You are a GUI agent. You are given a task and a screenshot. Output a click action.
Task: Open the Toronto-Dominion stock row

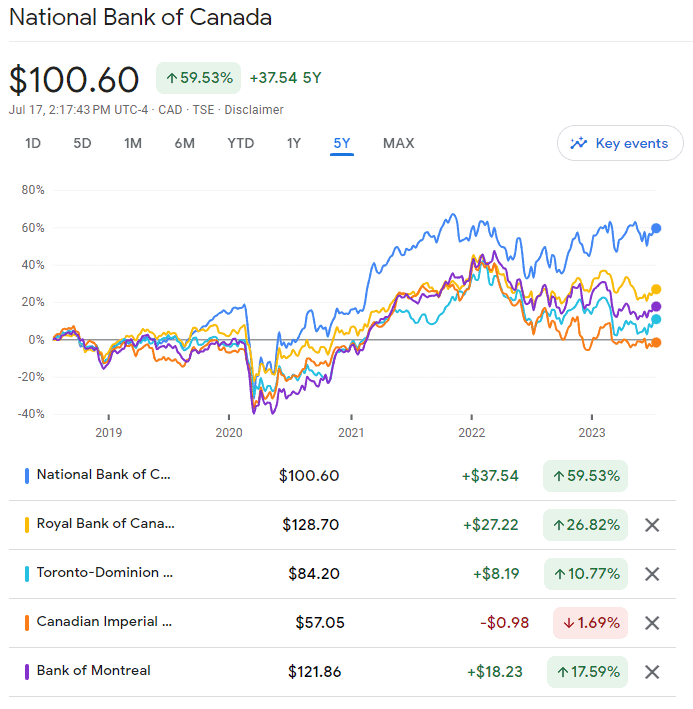pyautogui.click(x=105, y=573)
